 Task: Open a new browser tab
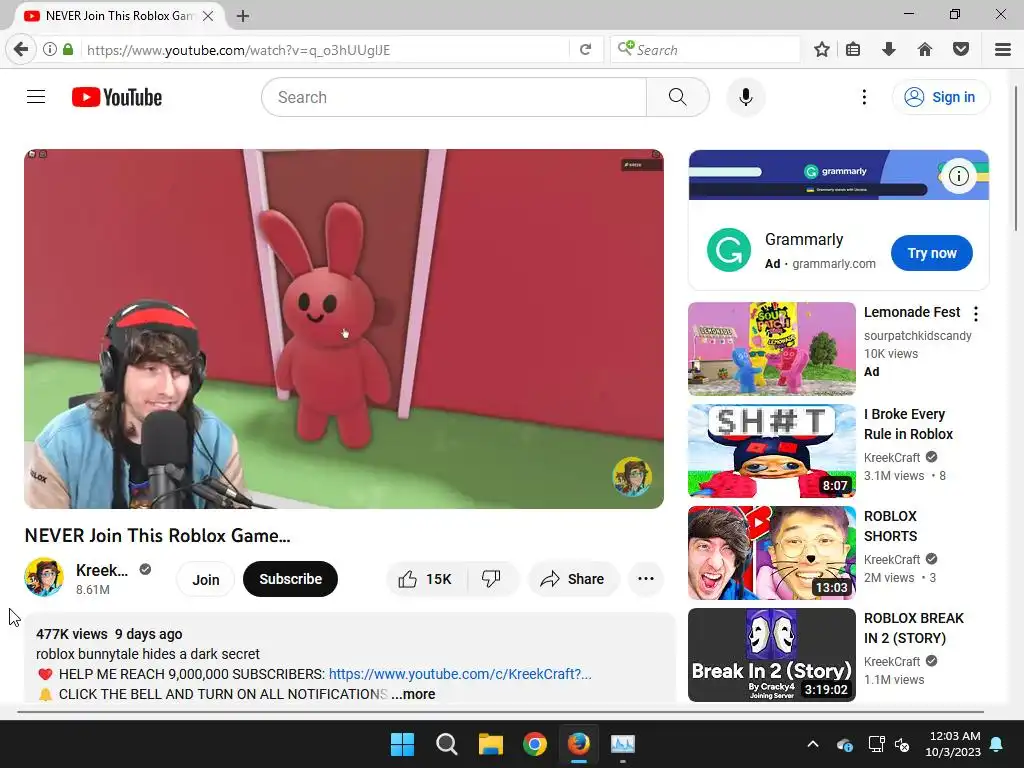point(242,16)
